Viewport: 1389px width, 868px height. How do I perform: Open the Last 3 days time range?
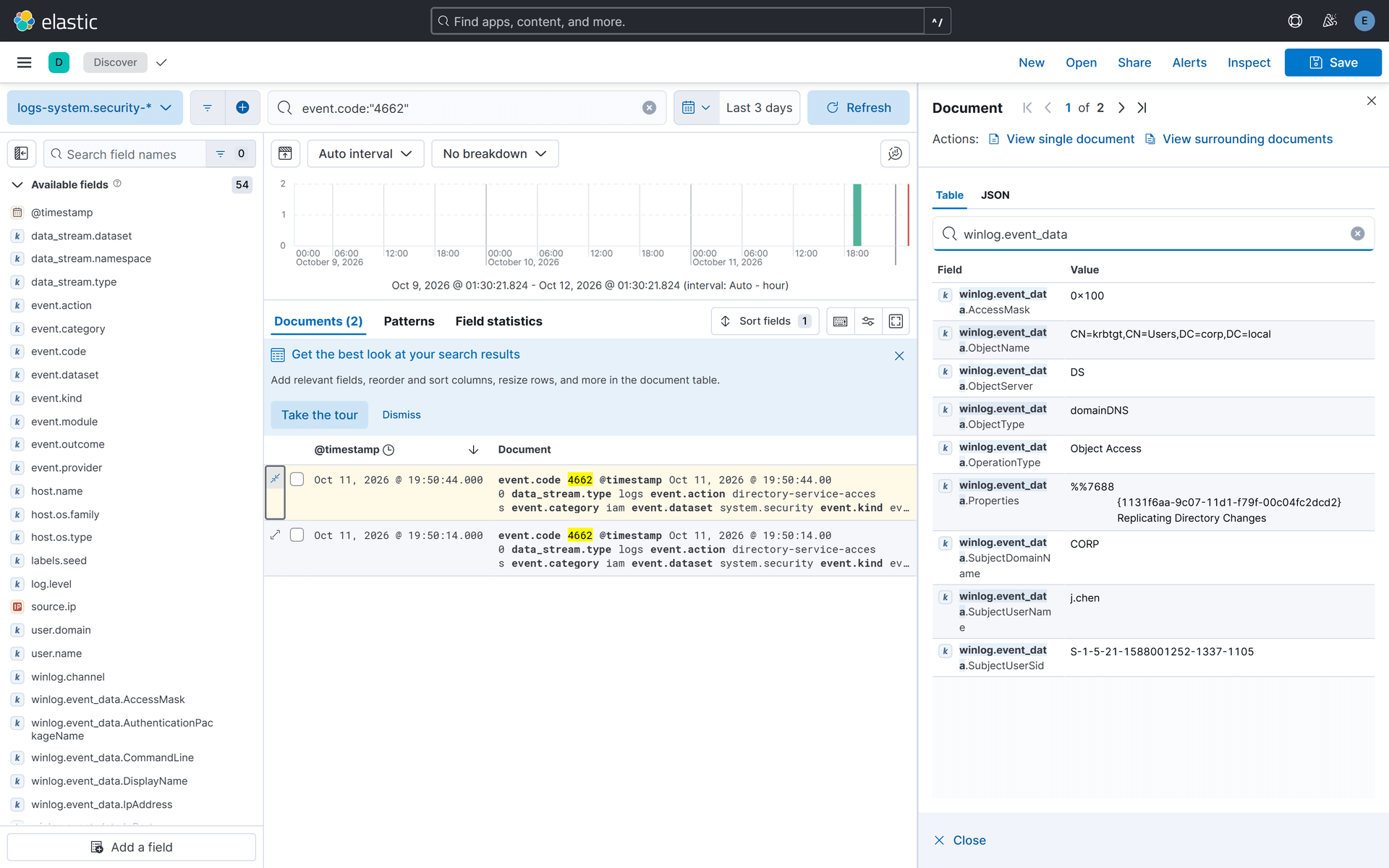[x=759, y=108]
